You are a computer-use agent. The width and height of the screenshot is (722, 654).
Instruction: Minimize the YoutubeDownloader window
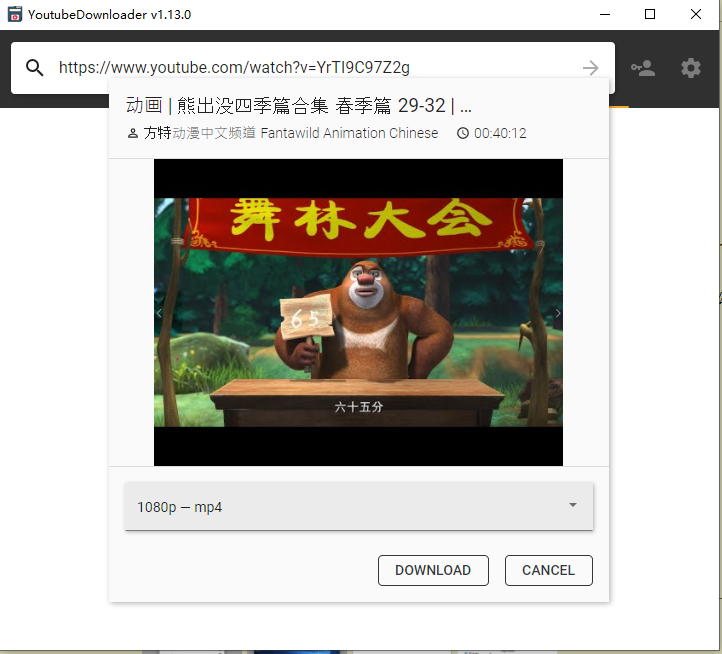(605, 14)
